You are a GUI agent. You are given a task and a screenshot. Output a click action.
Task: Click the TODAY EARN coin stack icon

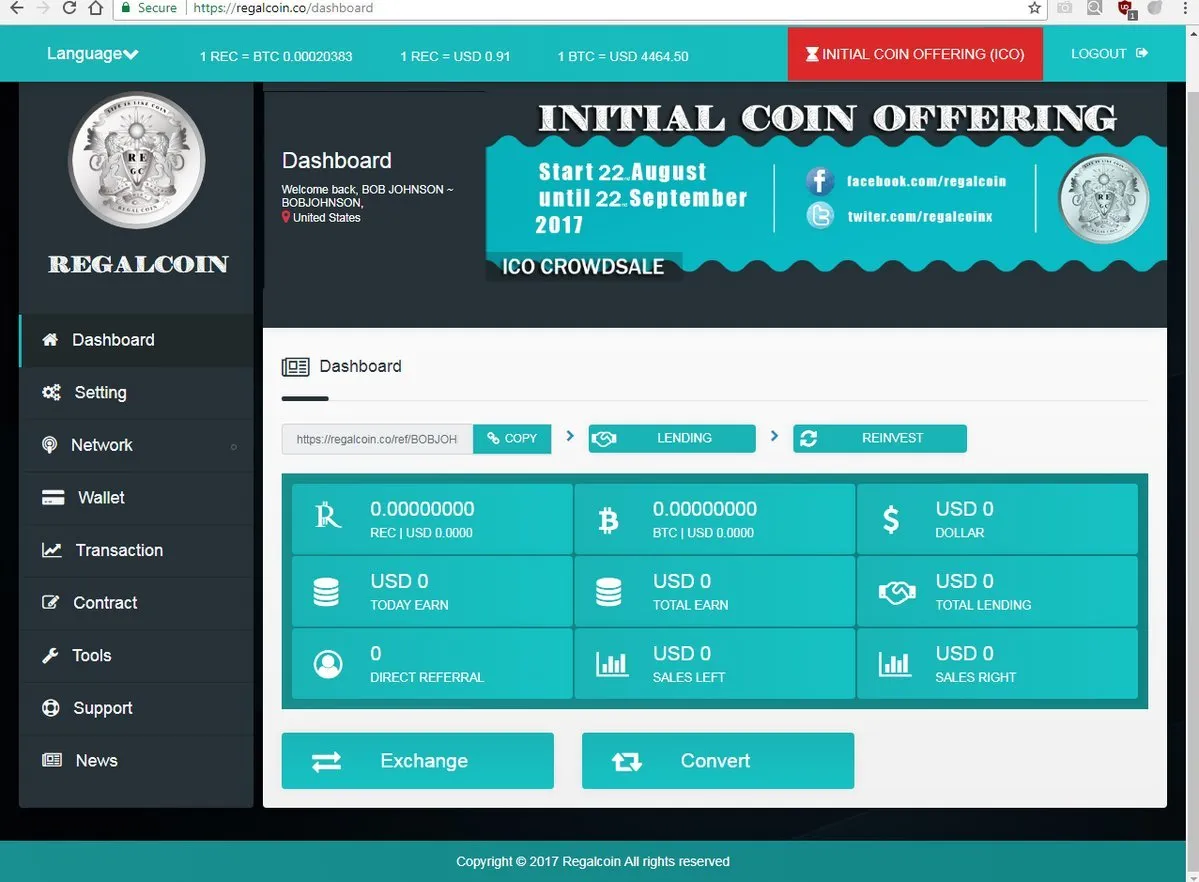[326, 592]
